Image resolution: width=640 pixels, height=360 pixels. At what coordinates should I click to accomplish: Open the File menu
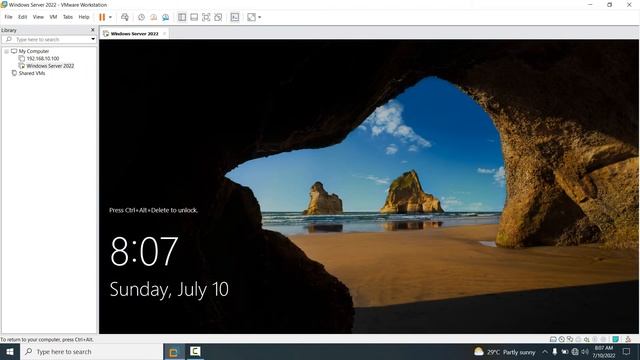coord(8,17)
